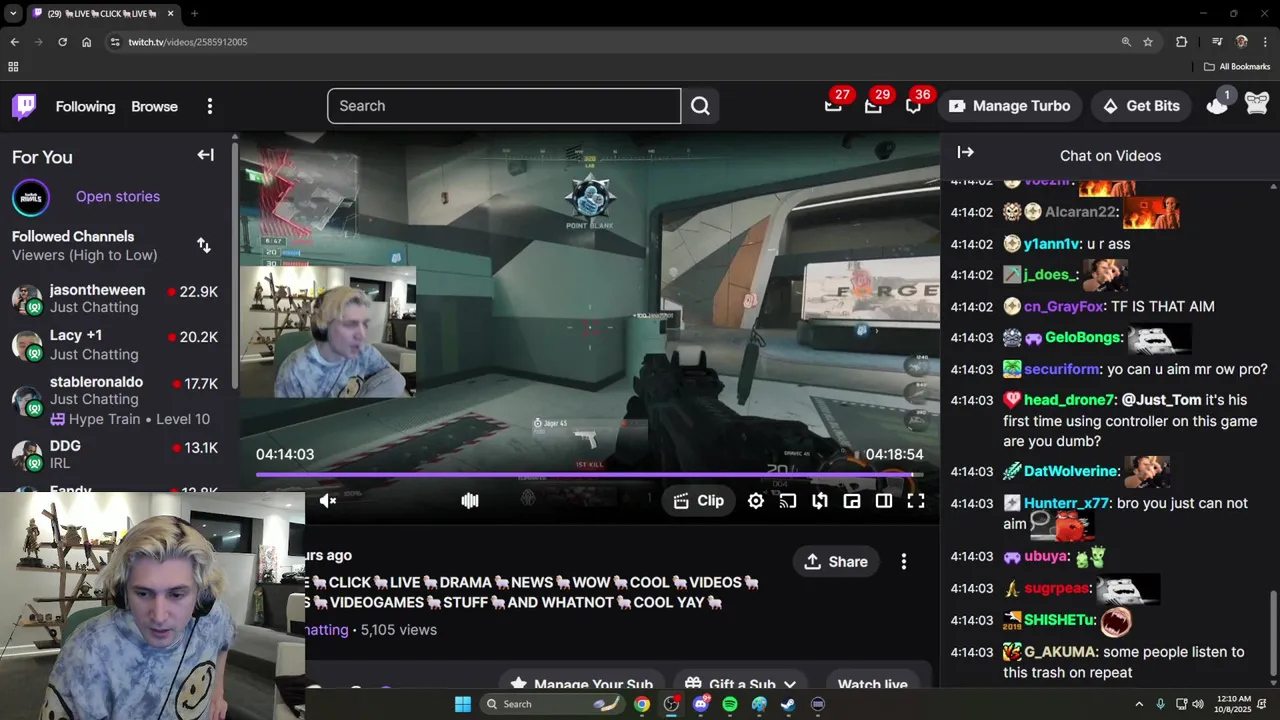The image size is (1280, 720).
Task: Open Steam from the taskbar
Action: coord(788,704)
